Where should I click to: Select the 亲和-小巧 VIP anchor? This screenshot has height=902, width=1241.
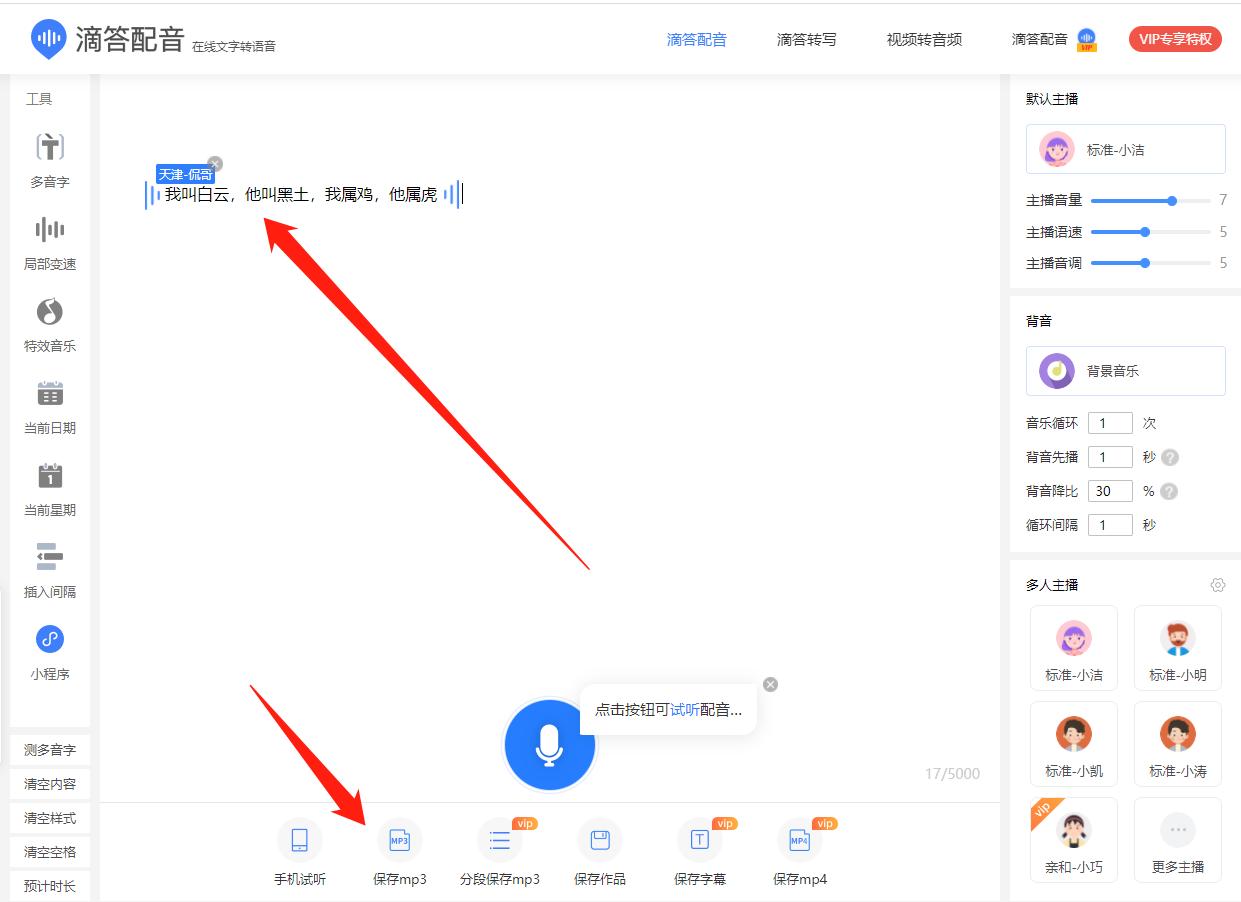click(1074, 840)
